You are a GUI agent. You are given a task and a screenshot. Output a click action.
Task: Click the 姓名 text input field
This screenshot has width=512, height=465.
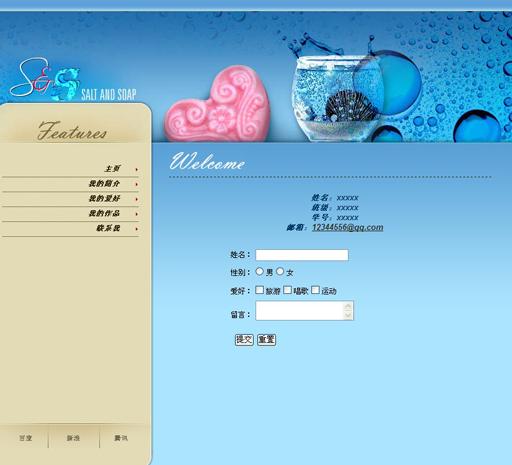pyautogui.click(x=302, y=255)
